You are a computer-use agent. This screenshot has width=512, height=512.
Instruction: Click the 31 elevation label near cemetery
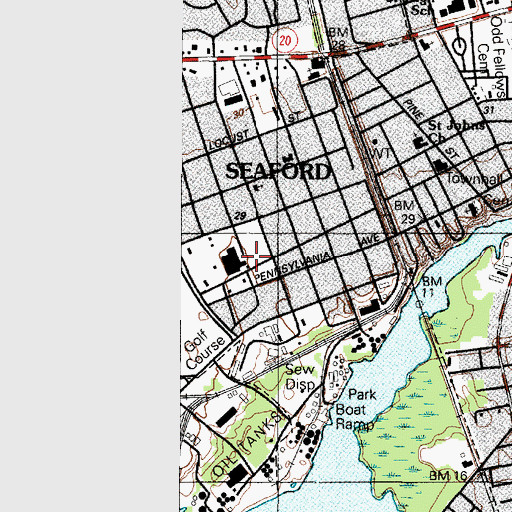pyautogui.click(x=489, y=110)
